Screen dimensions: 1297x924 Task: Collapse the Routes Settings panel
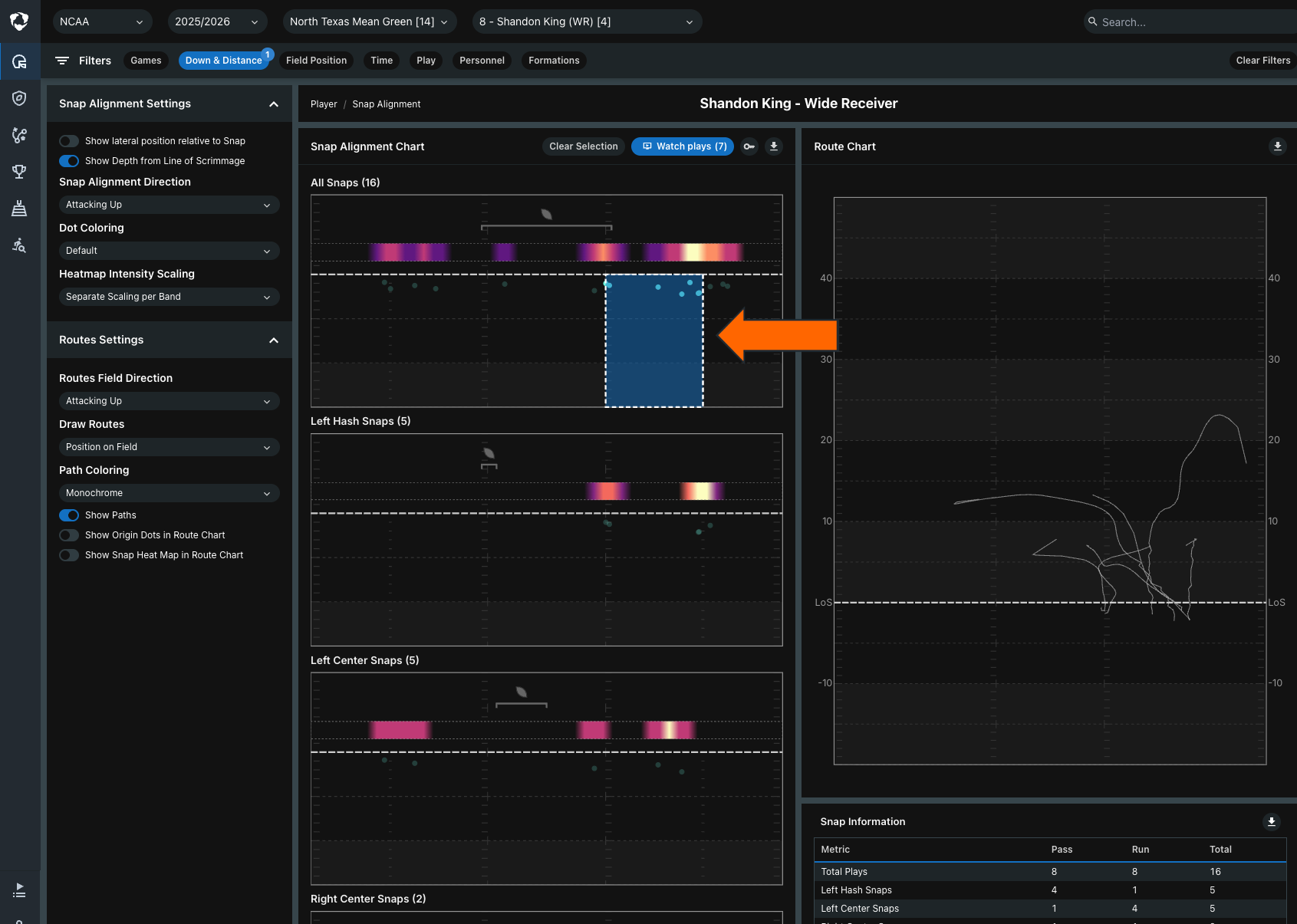click(274, 340)
